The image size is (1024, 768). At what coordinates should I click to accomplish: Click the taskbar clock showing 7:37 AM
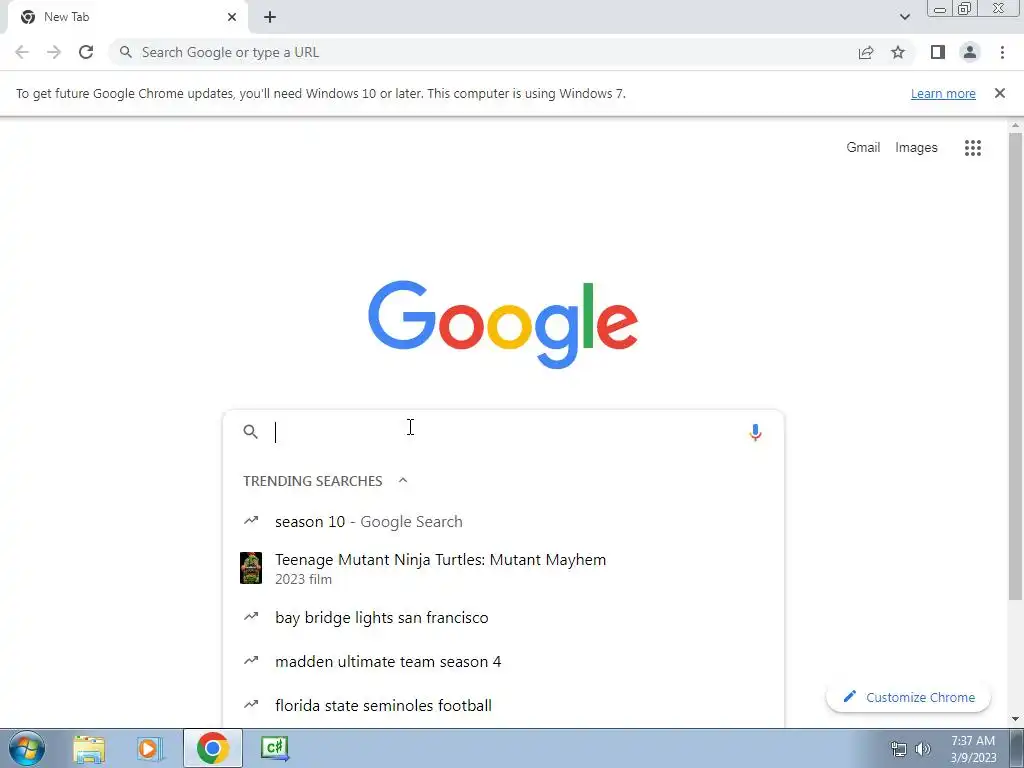coord(973,749)
